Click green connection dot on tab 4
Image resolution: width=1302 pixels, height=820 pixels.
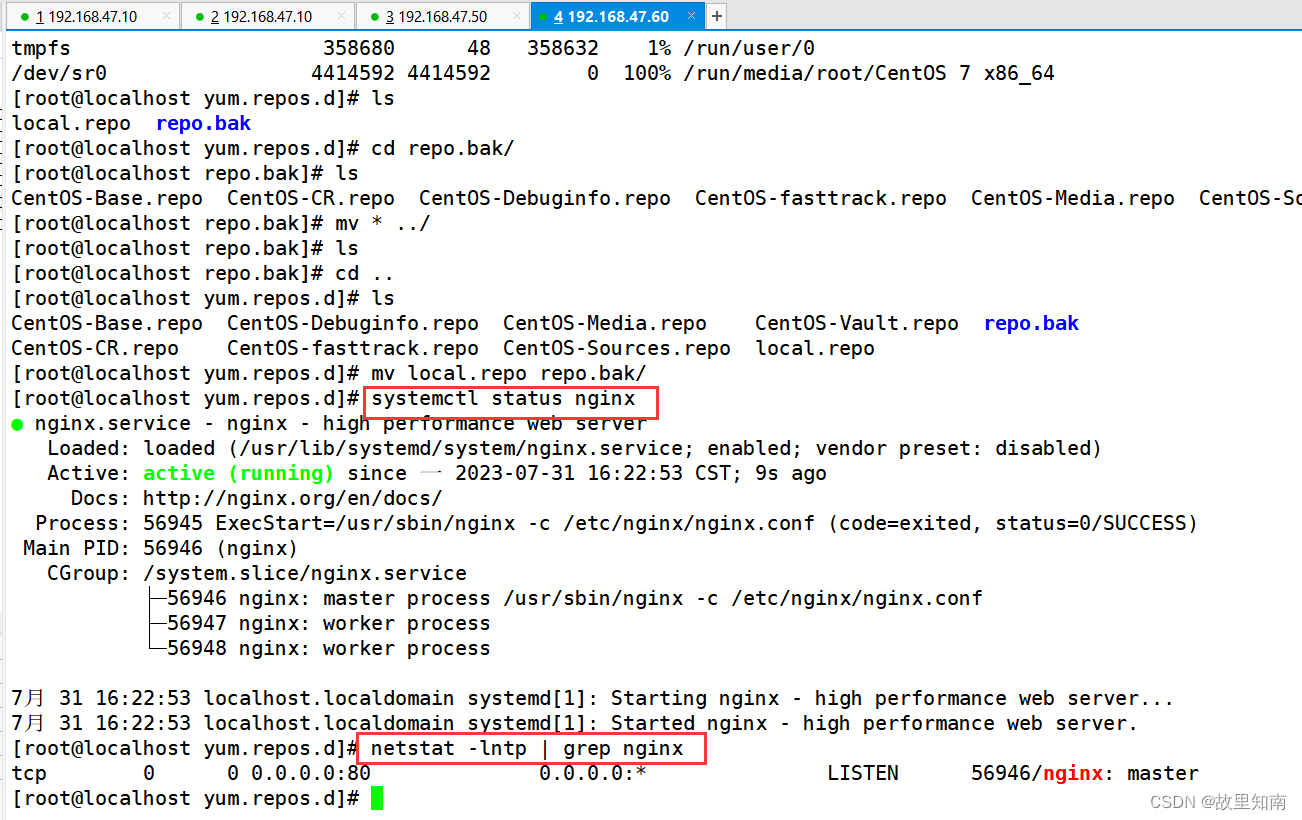[x=543, y=17]
